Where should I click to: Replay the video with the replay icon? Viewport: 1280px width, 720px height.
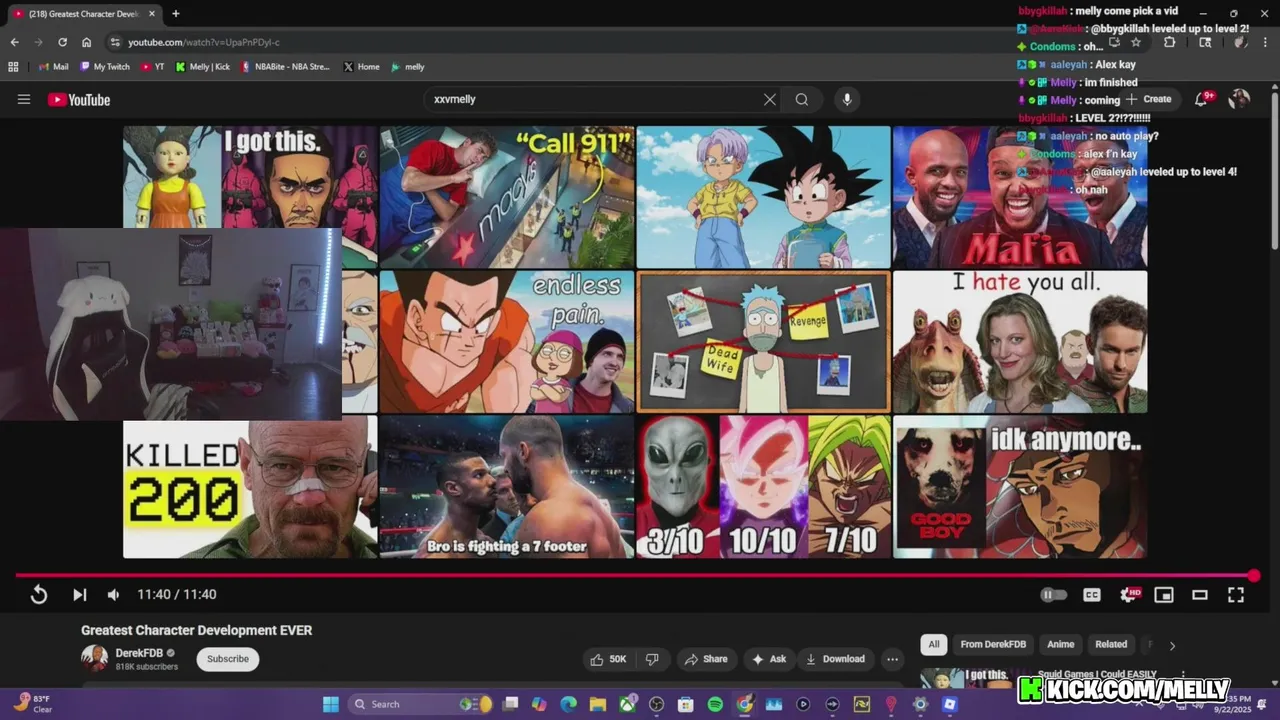coord(38,595)
